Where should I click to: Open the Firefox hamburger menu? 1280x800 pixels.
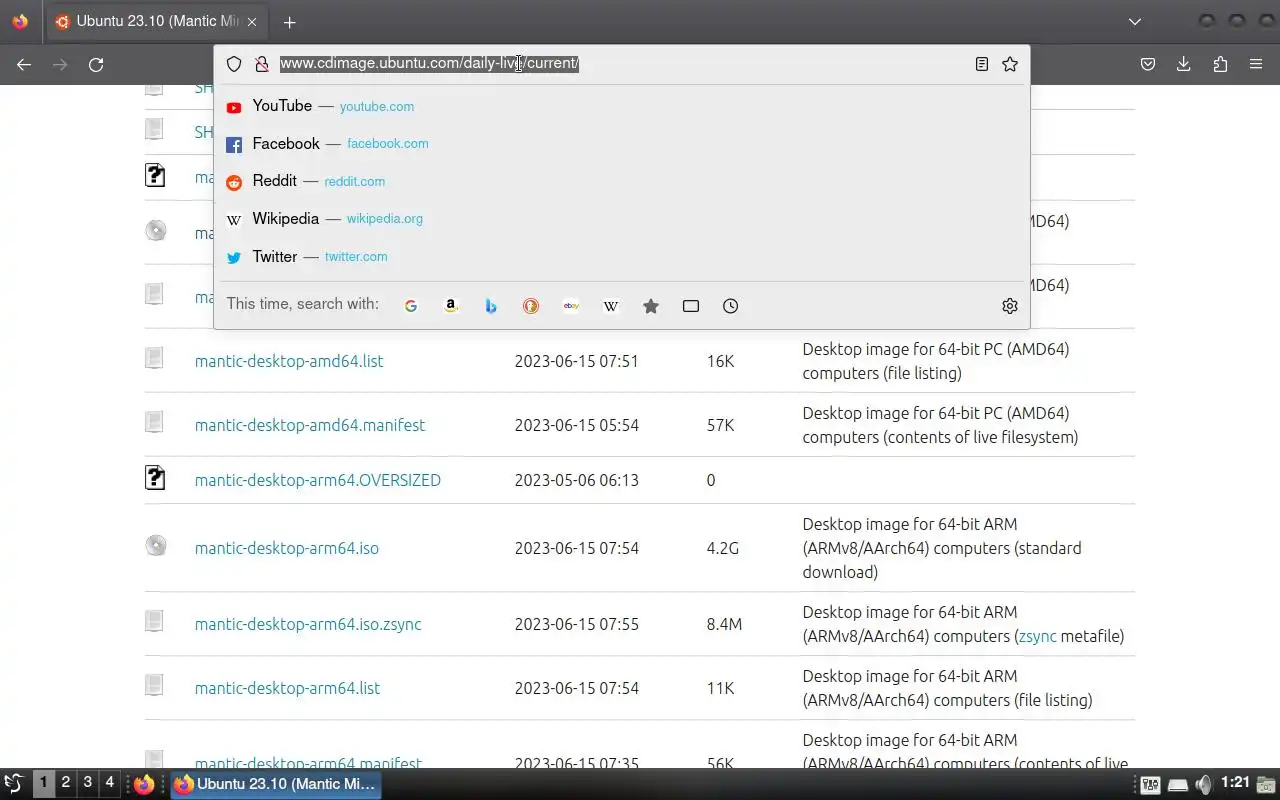1256,64
